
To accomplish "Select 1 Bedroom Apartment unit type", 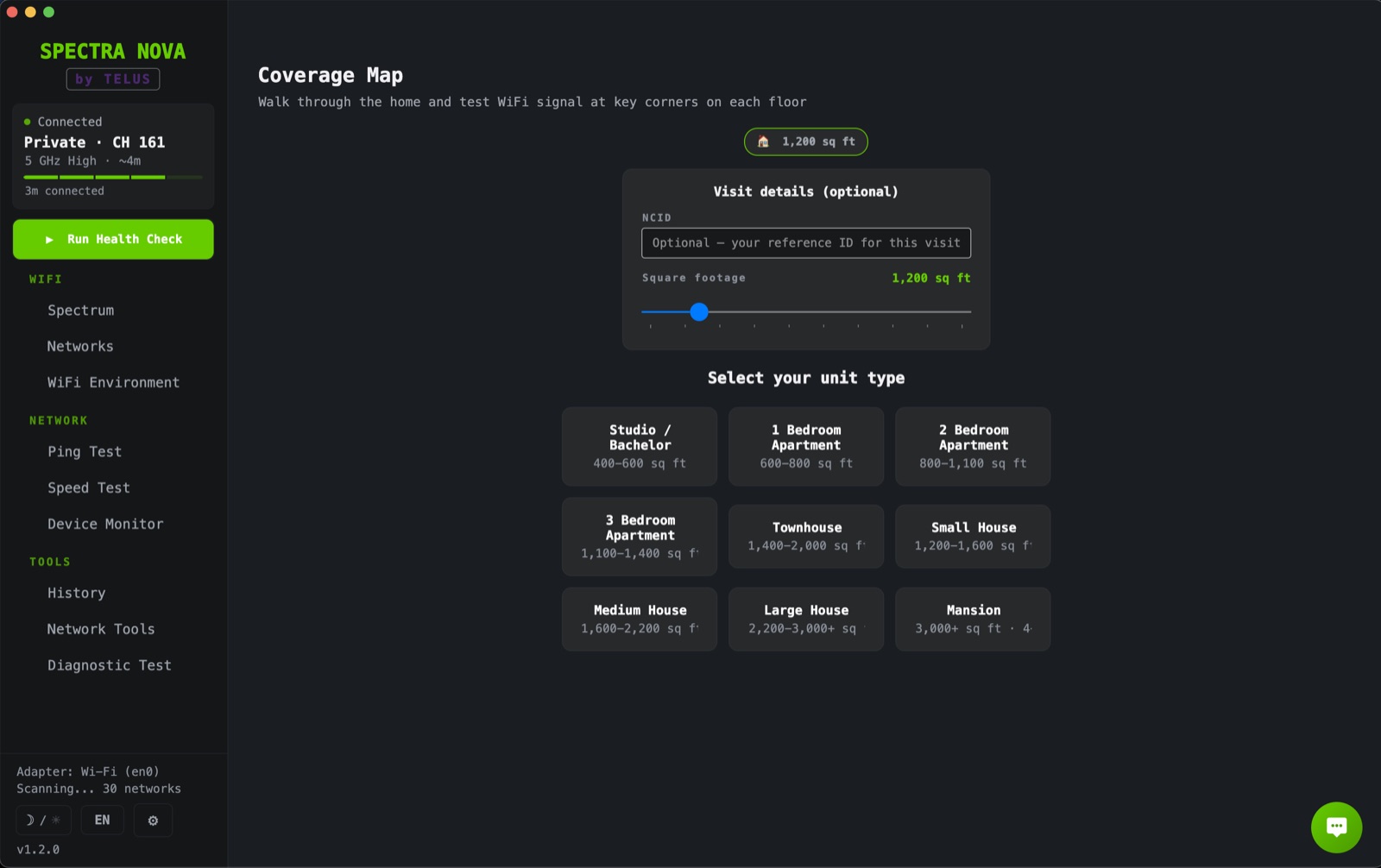I will tap(806, 446).
